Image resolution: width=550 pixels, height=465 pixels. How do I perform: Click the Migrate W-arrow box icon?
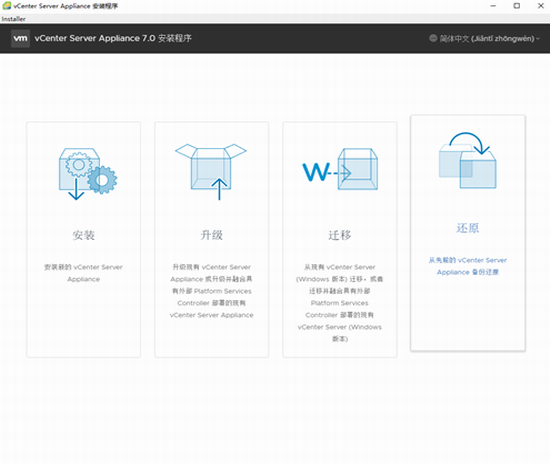pos(340,169)
